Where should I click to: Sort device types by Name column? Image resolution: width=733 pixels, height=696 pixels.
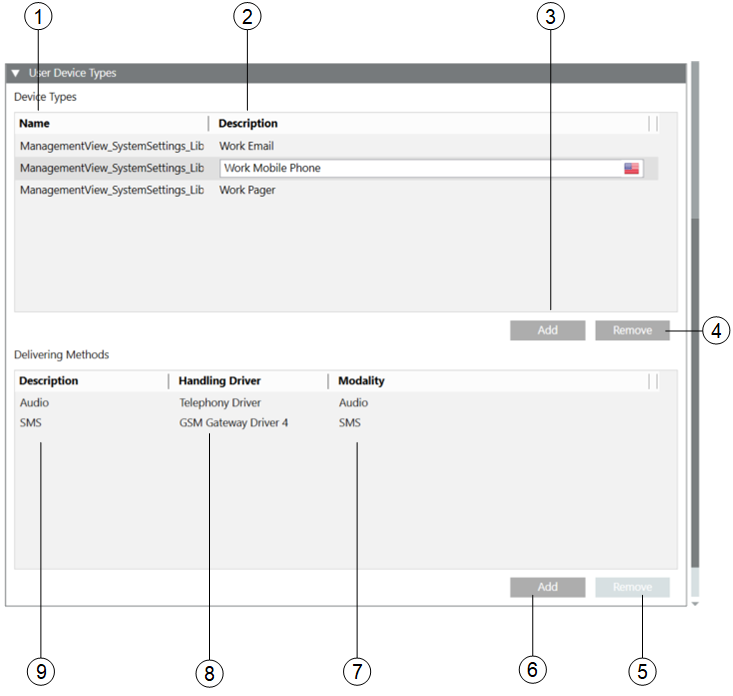click(x=35, y=123)
